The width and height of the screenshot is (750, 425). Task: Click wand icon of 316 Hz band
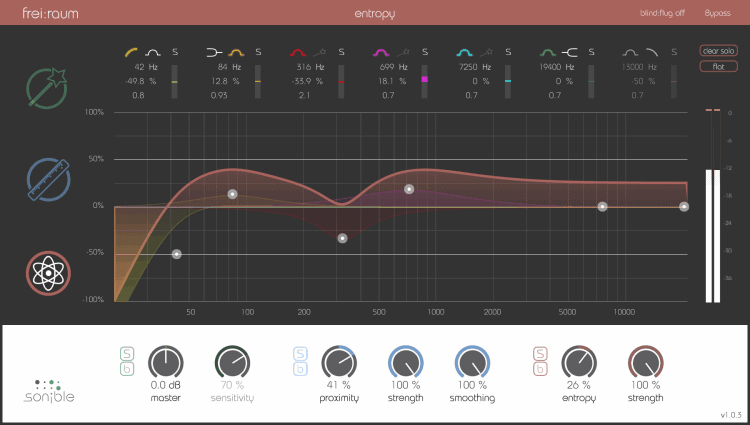point(320,52)
